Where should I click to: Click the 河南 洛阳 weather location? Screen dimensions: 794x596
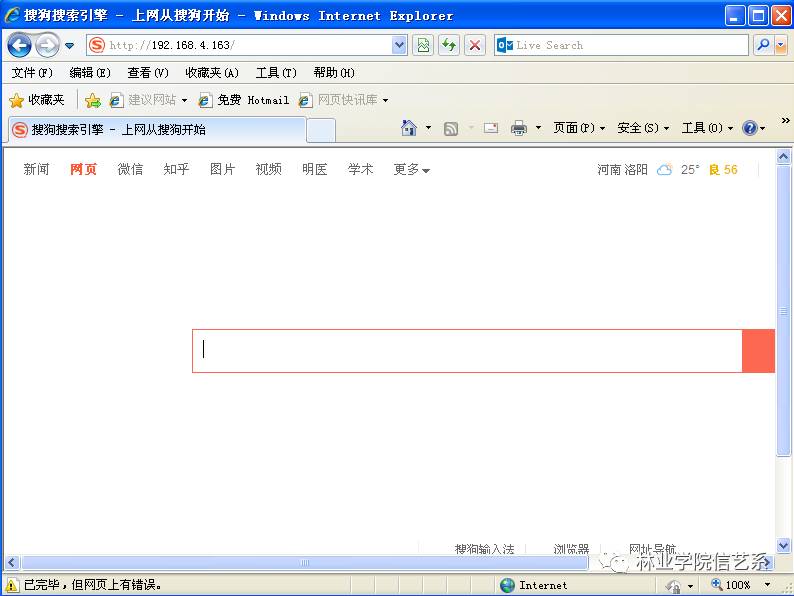[622, 170]
